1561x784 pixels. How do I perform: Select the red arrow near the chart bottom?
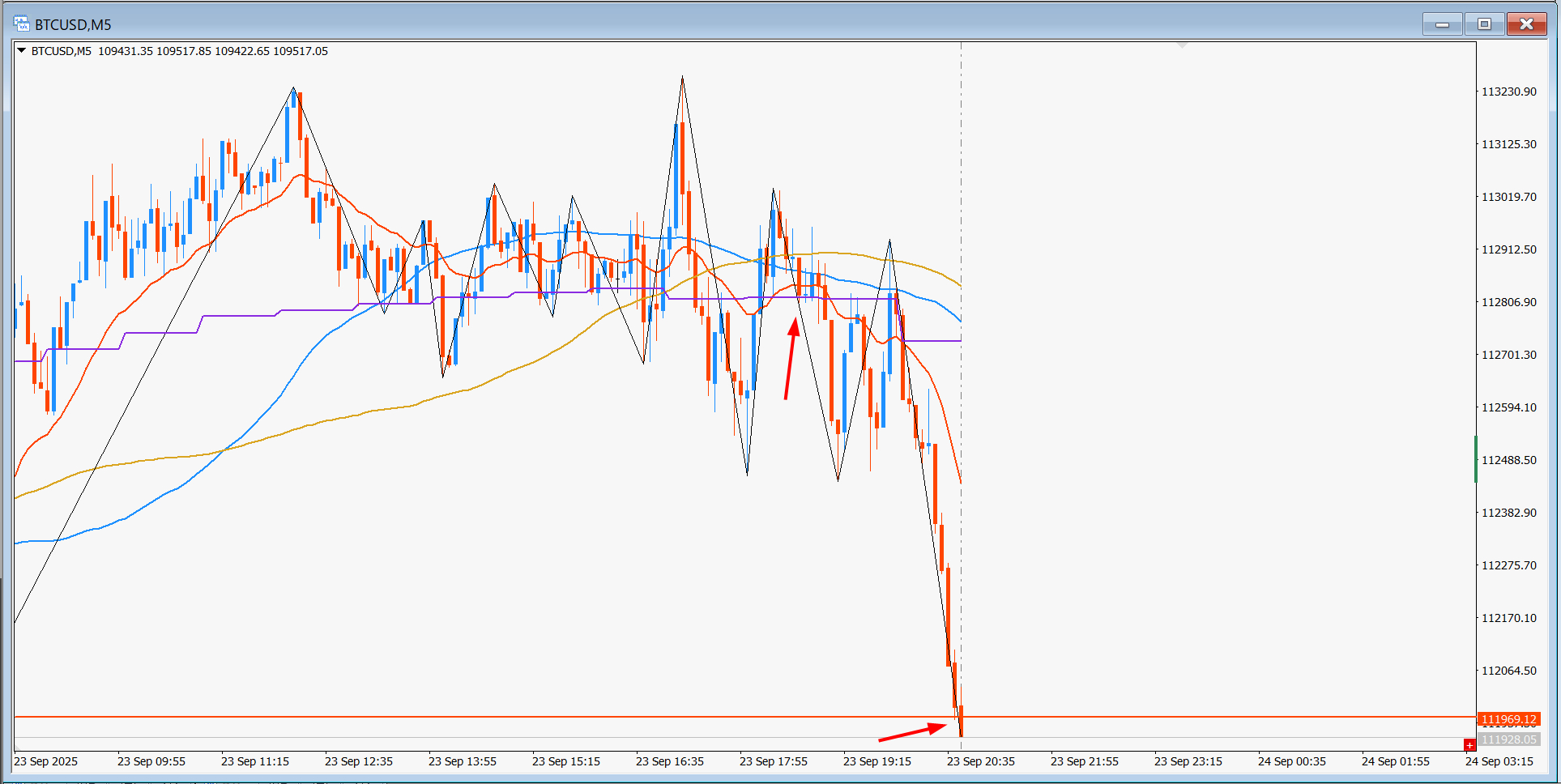[913, 731]
